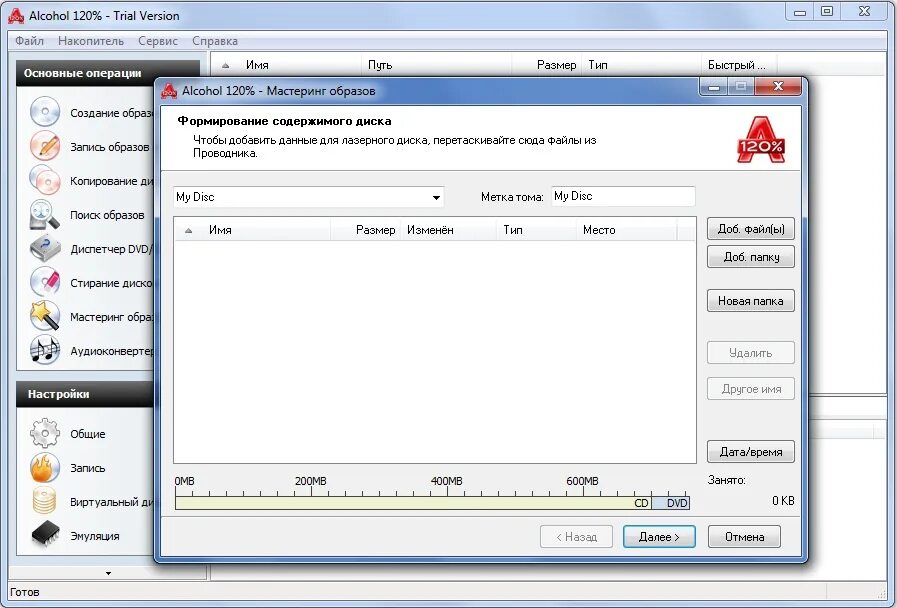Click the Image Burning Wizard pencil-disc icon
This screenshot has height=608, width=897.
45,146
